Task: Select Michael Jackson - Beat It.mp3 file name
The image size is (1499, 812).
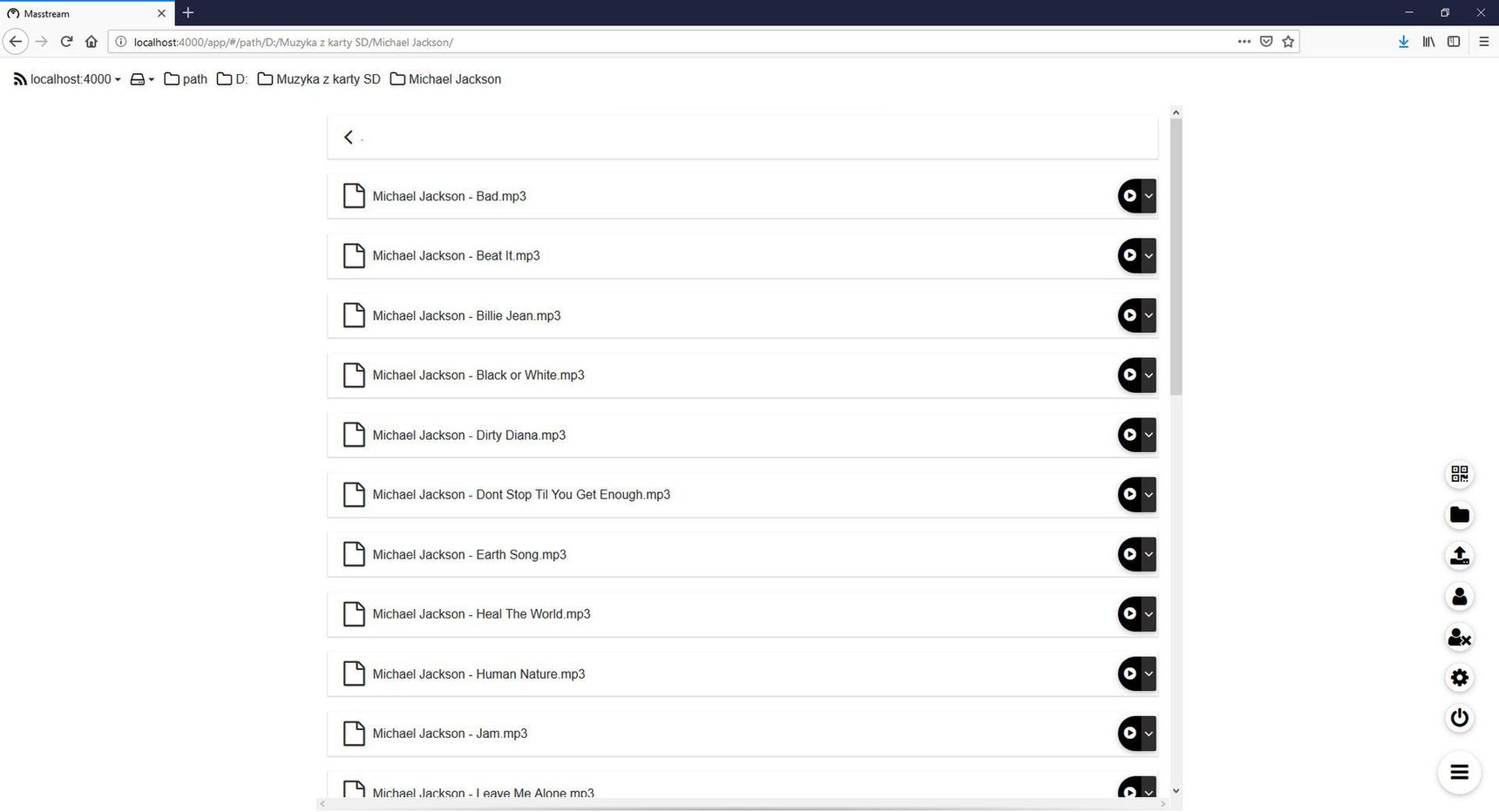Action: [x=457, y=255]
